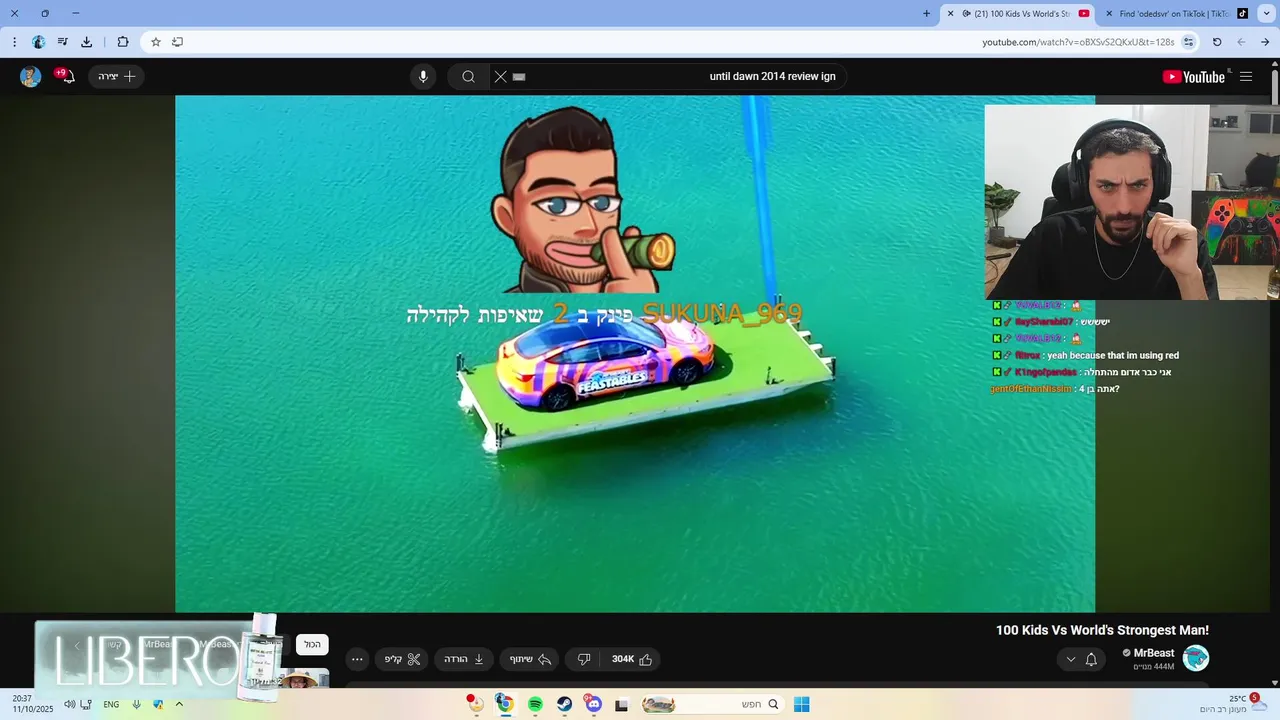Open site information icon in address bar
This screenshot has width=1280, height=720.
[x=1188, y=42]
